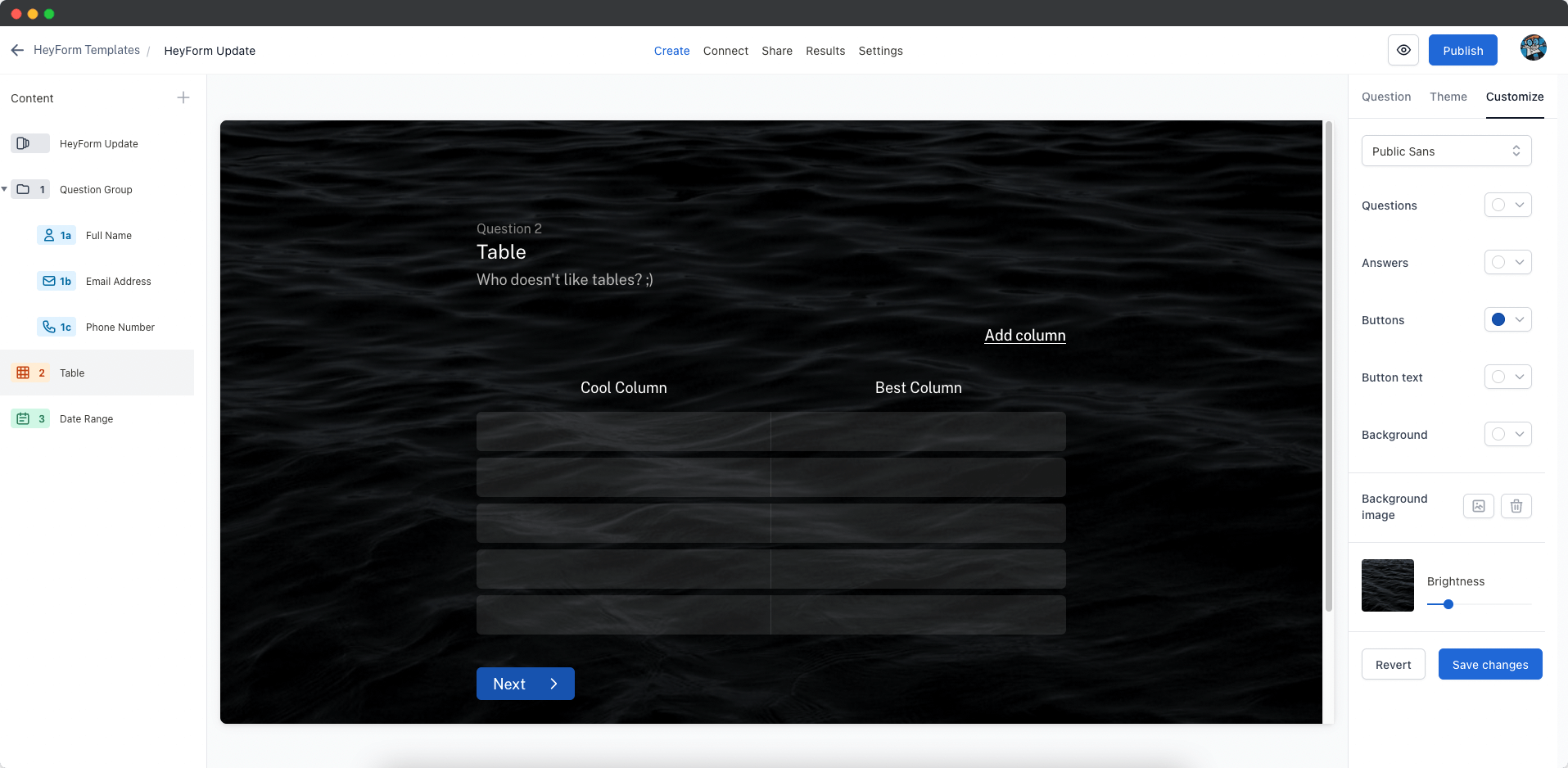Add new content with the plus icon

pos(183,97)
